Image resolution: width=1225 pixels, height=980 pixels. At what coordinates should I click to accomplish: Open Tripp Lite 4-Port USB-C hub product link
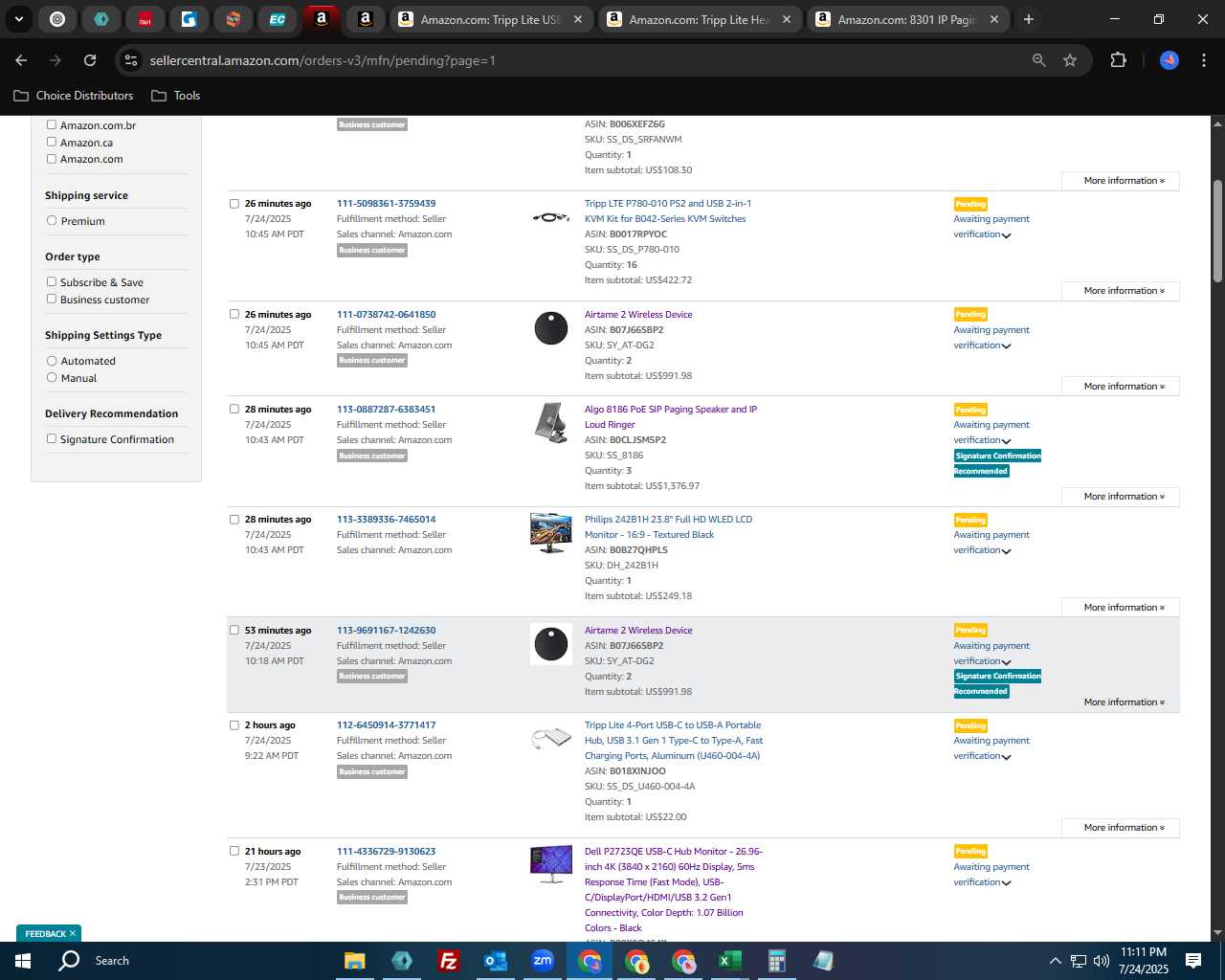tap(674, 741)
